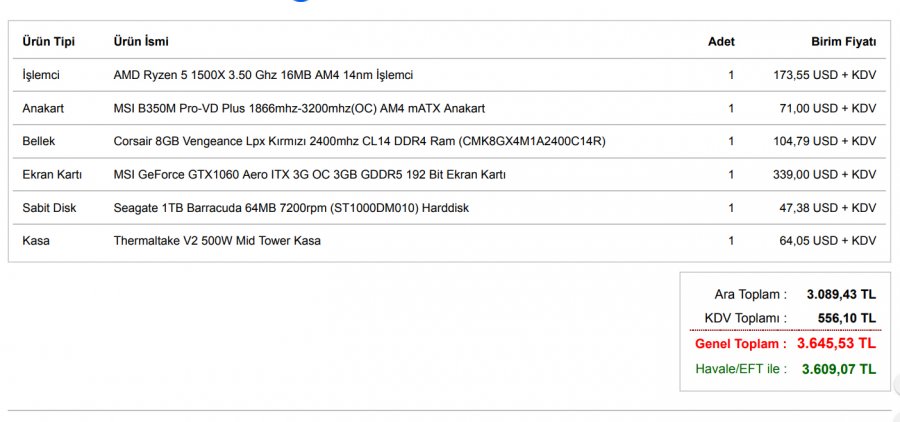Click the MSI GeForce GTX1060 Aero ITX name
This screenshot has height=422, width=900.
pyautogui.click(x=309, y=175)
